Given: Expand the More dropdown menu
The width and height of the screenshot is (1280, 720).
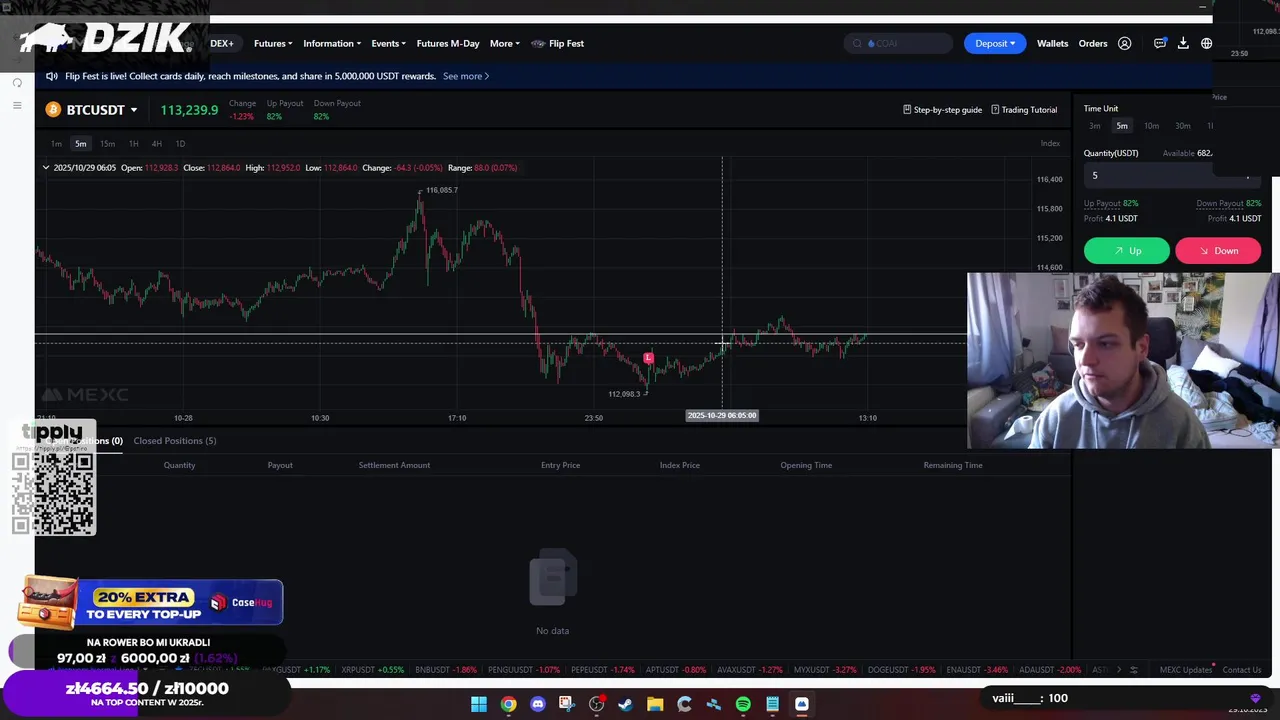Looking at the screenshot, I should [x=505, y=43].
